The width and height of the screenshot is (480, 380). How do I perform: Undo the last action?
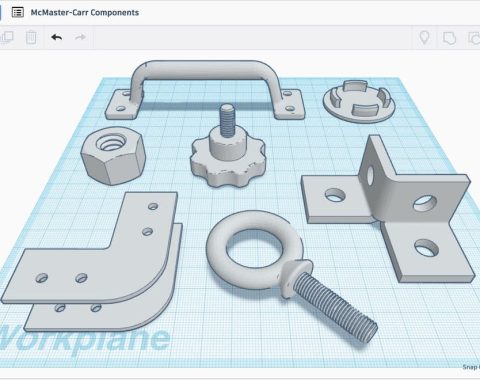[x=57, y=37]
